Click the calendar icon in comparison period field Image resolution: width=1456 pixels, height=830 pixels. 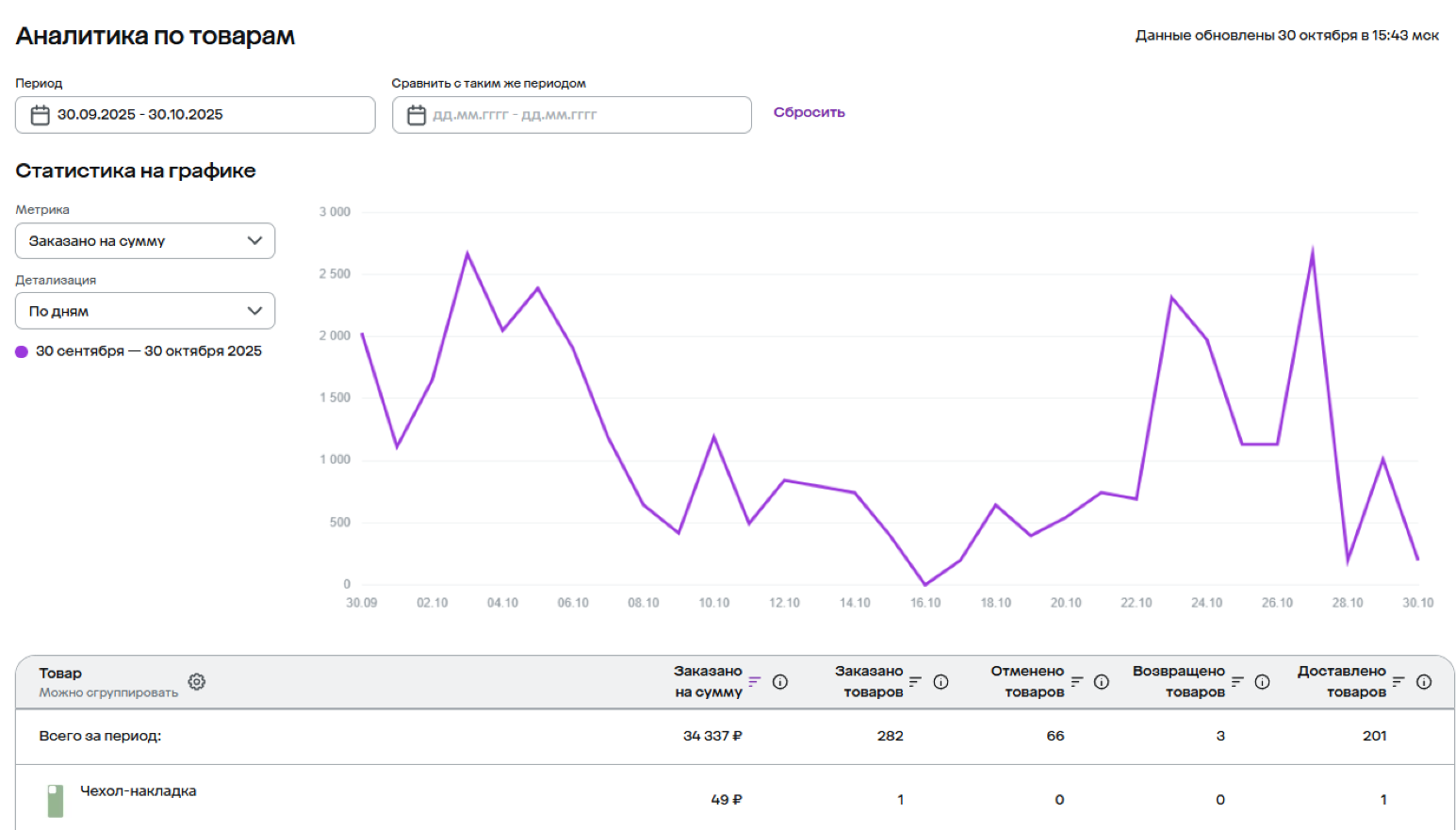coord(416,115)
